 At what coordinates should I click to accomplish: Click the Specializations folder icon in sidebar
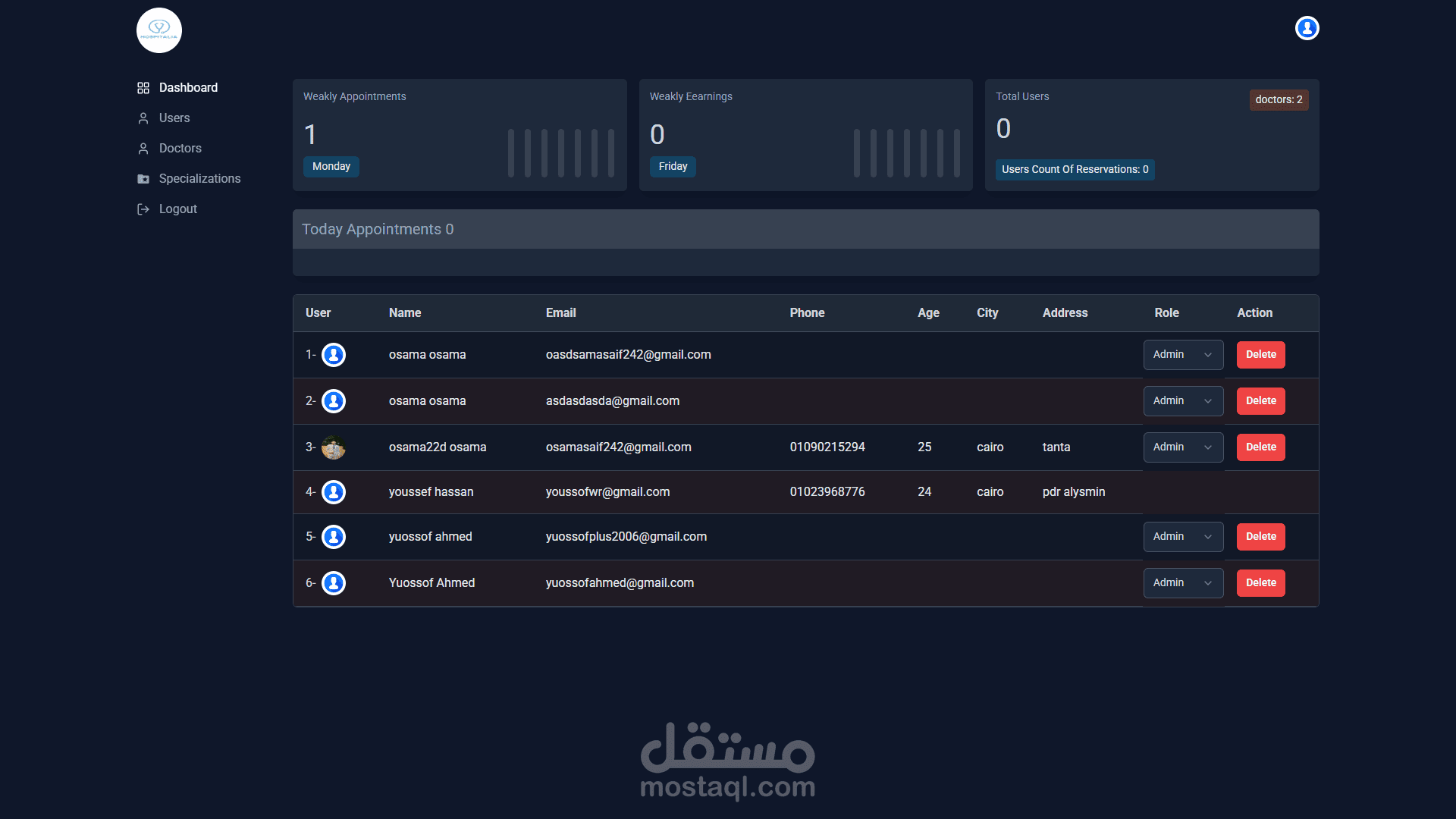(143, 179)
